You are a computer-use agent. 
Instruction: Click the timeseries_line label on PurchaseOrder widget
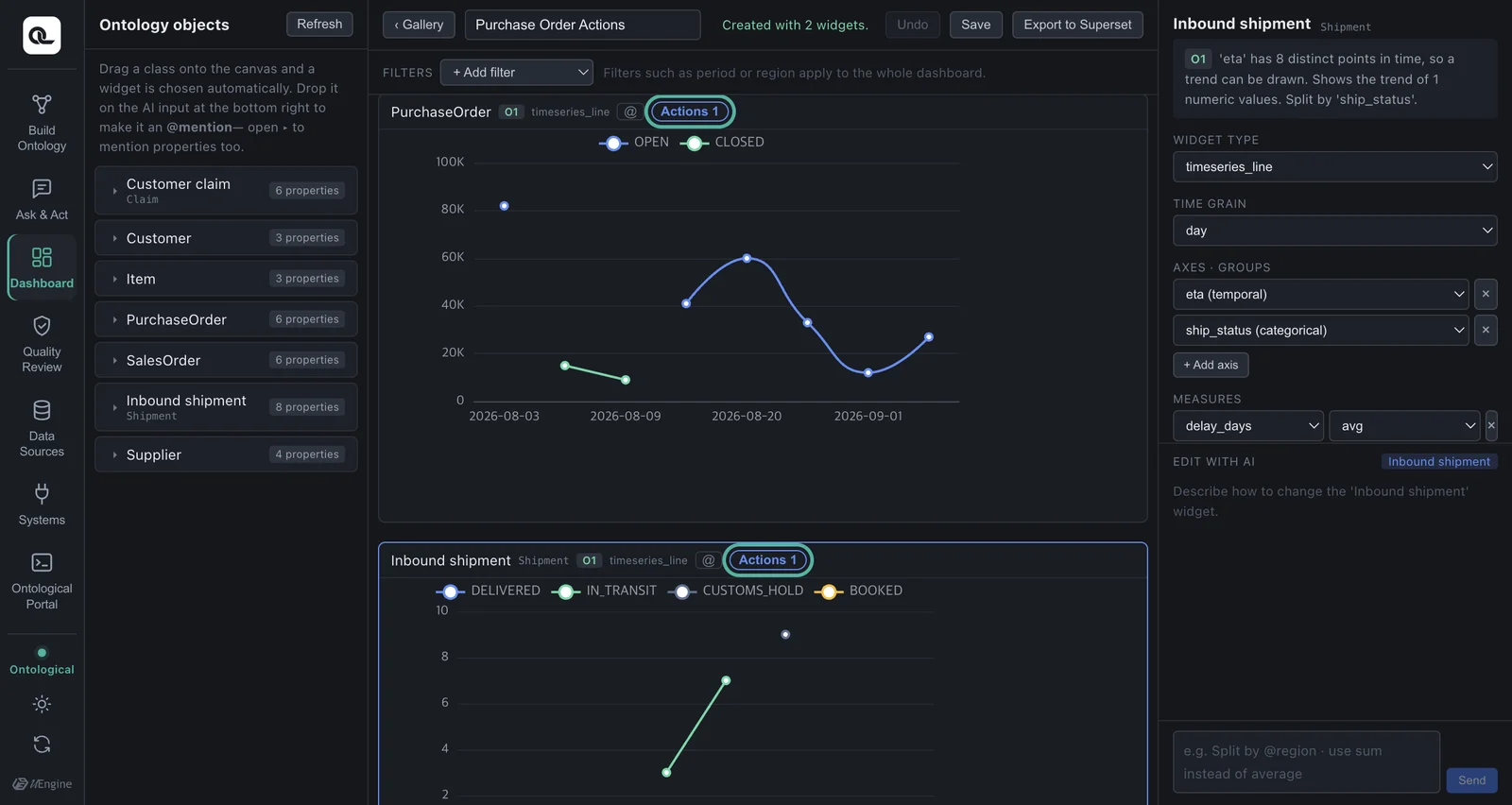pos(570,111)
